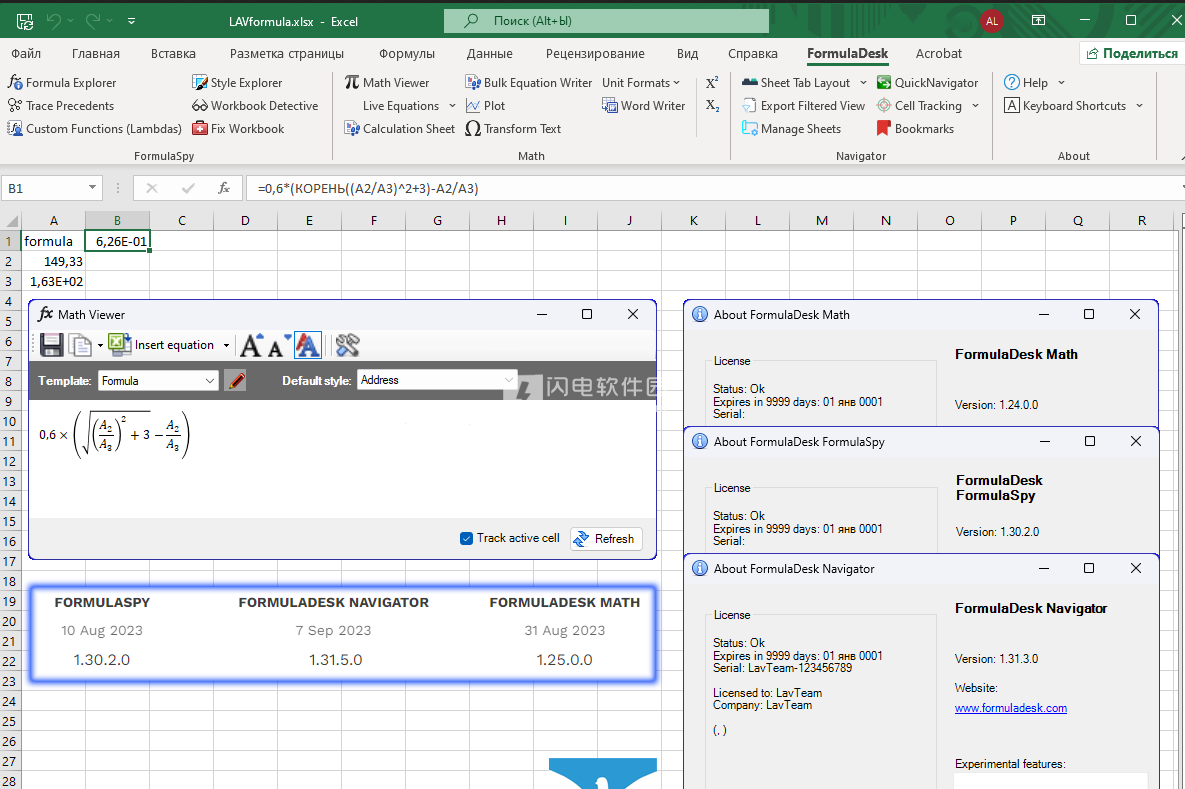
Task: Open Formula Explorer in the FormulaSpy group
Action: coord(62,82)
